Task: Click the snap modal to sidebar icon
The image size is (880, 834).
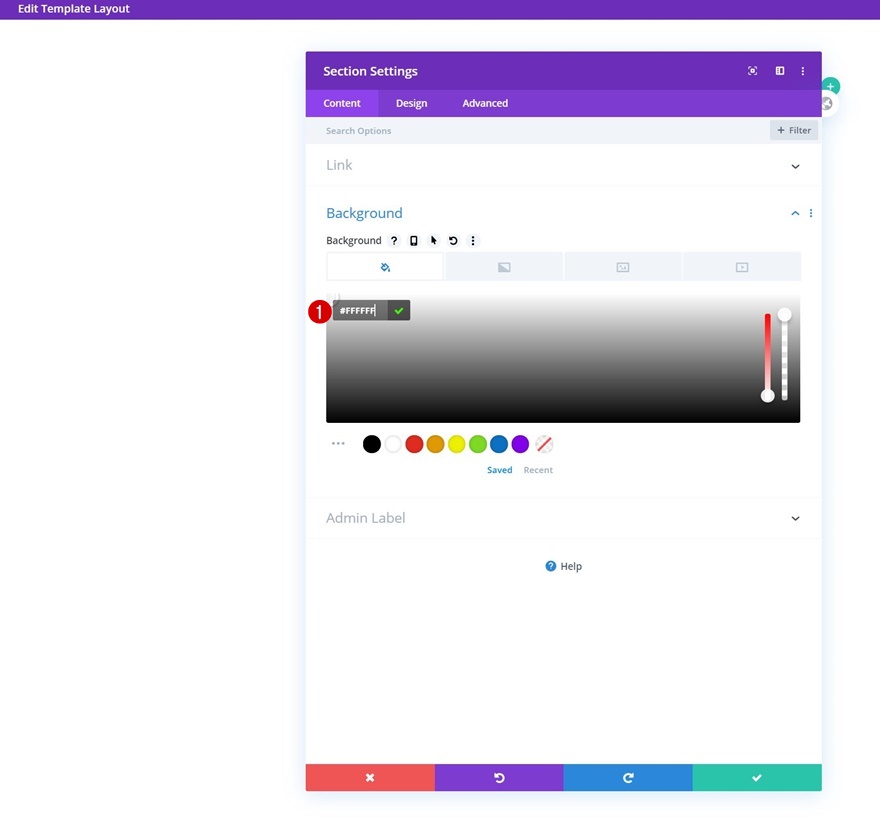Action: pyautogui.click(x=780, y=71)
